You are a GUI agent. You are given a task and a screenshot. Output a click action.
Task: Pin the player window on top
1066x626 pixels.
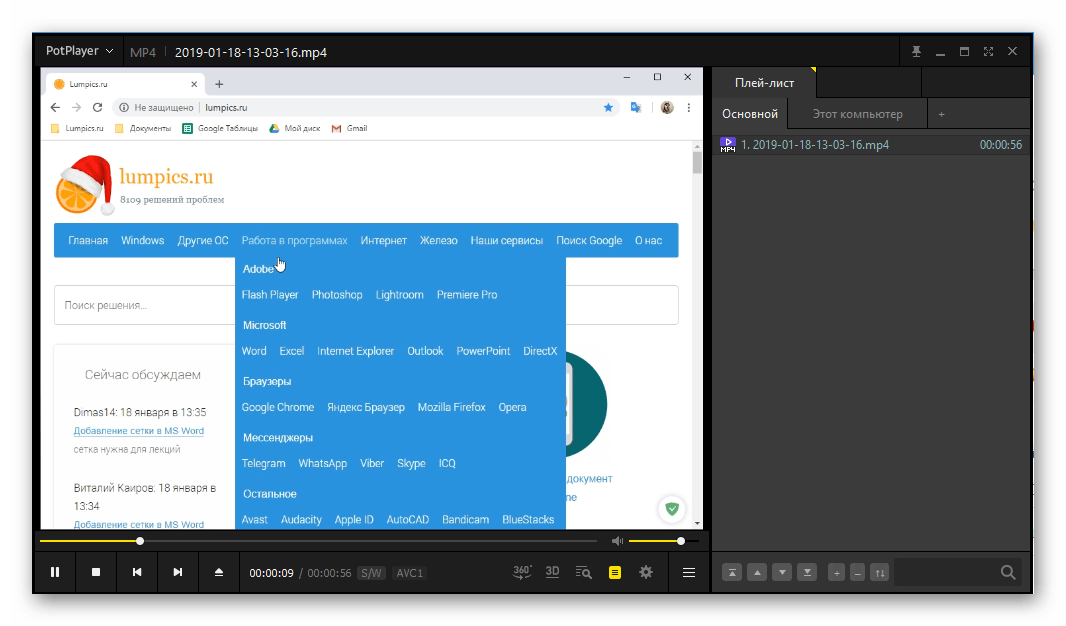click(916, 52)
